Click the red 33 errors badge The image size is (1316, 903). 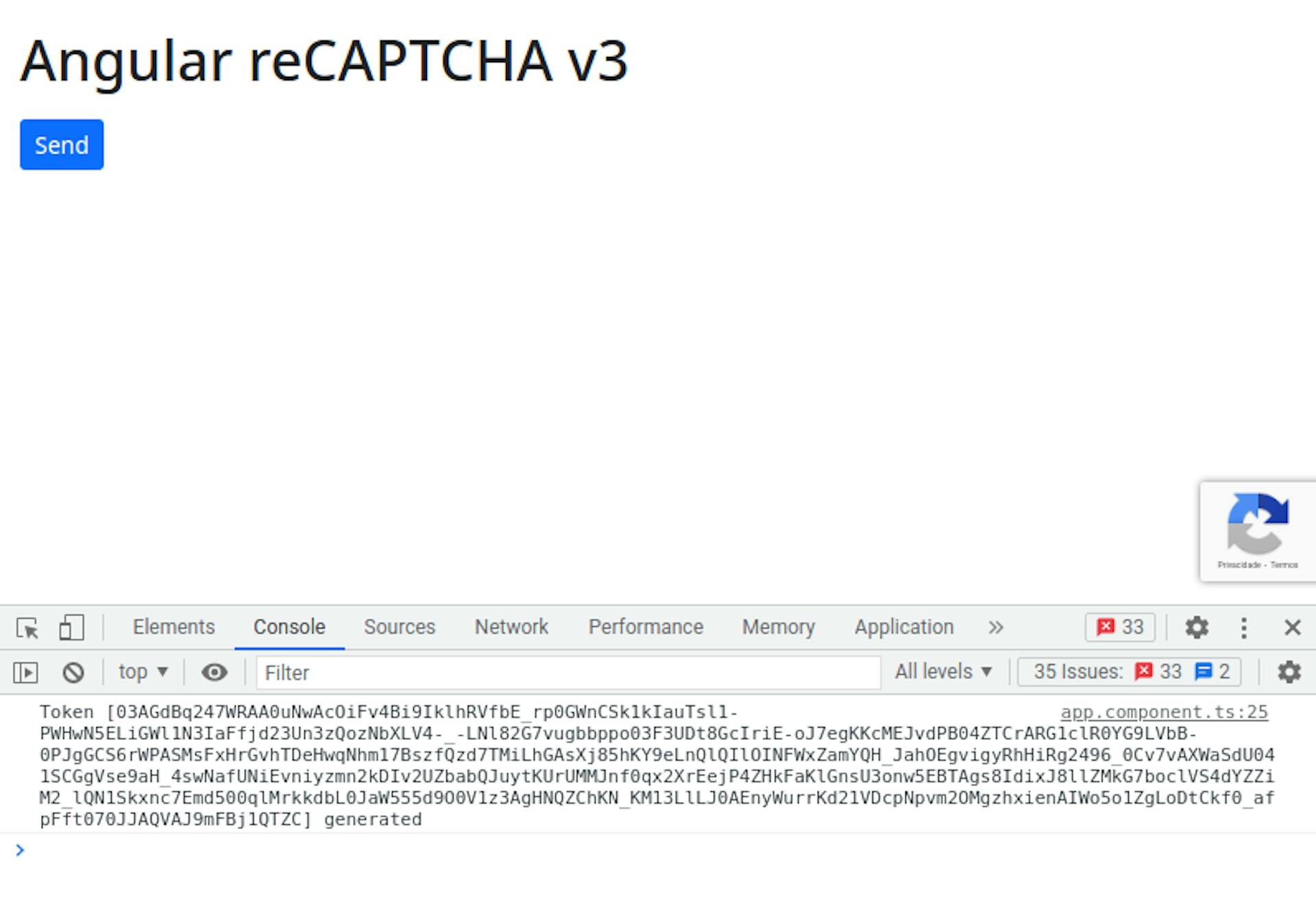tap(1120, 627)
